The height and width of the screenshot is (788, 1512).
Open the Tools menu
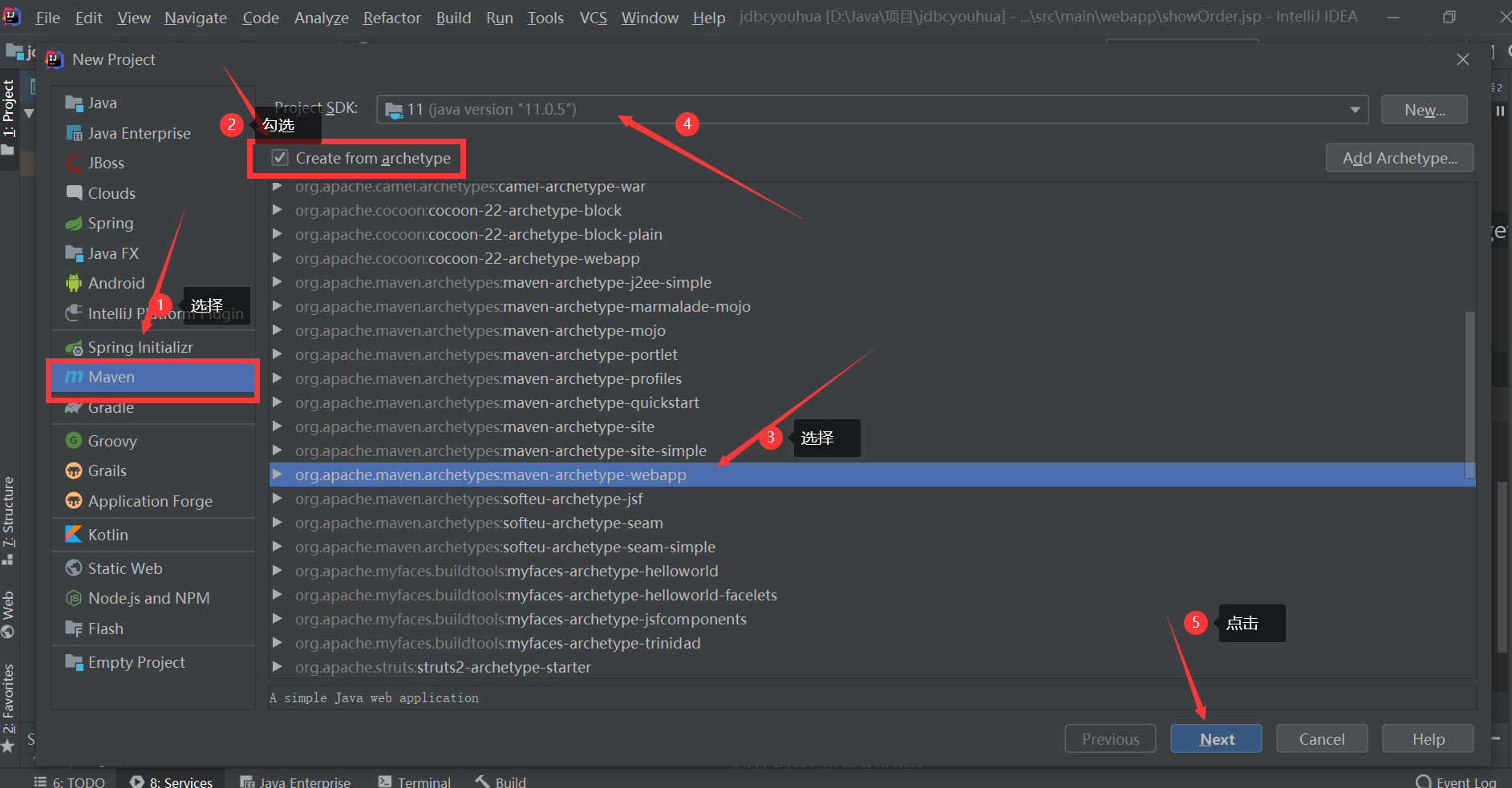tap(545, 18)
